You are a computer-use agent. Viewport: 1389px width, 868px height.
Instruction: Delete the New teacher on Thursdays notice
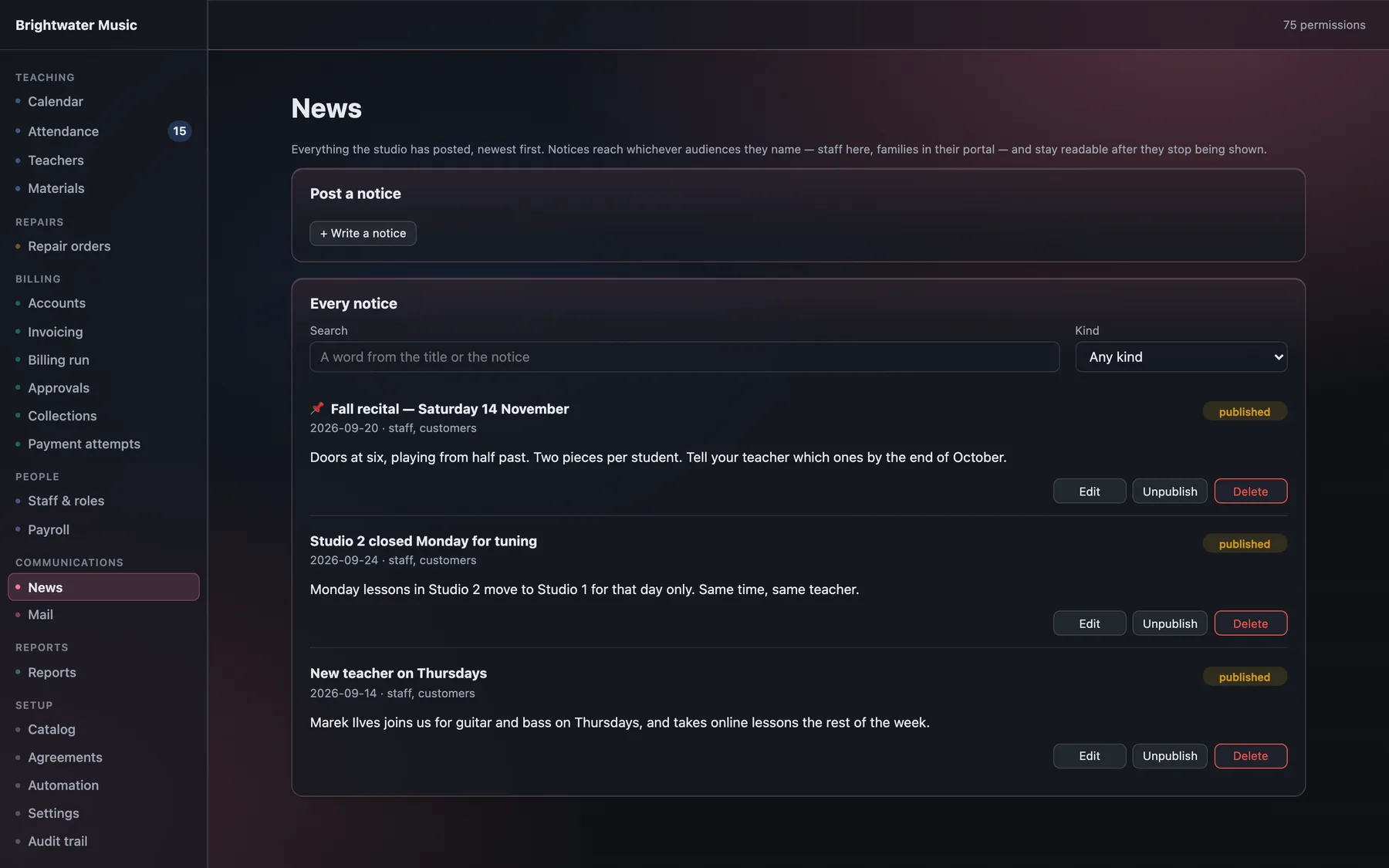click(x=1250, y=755)
